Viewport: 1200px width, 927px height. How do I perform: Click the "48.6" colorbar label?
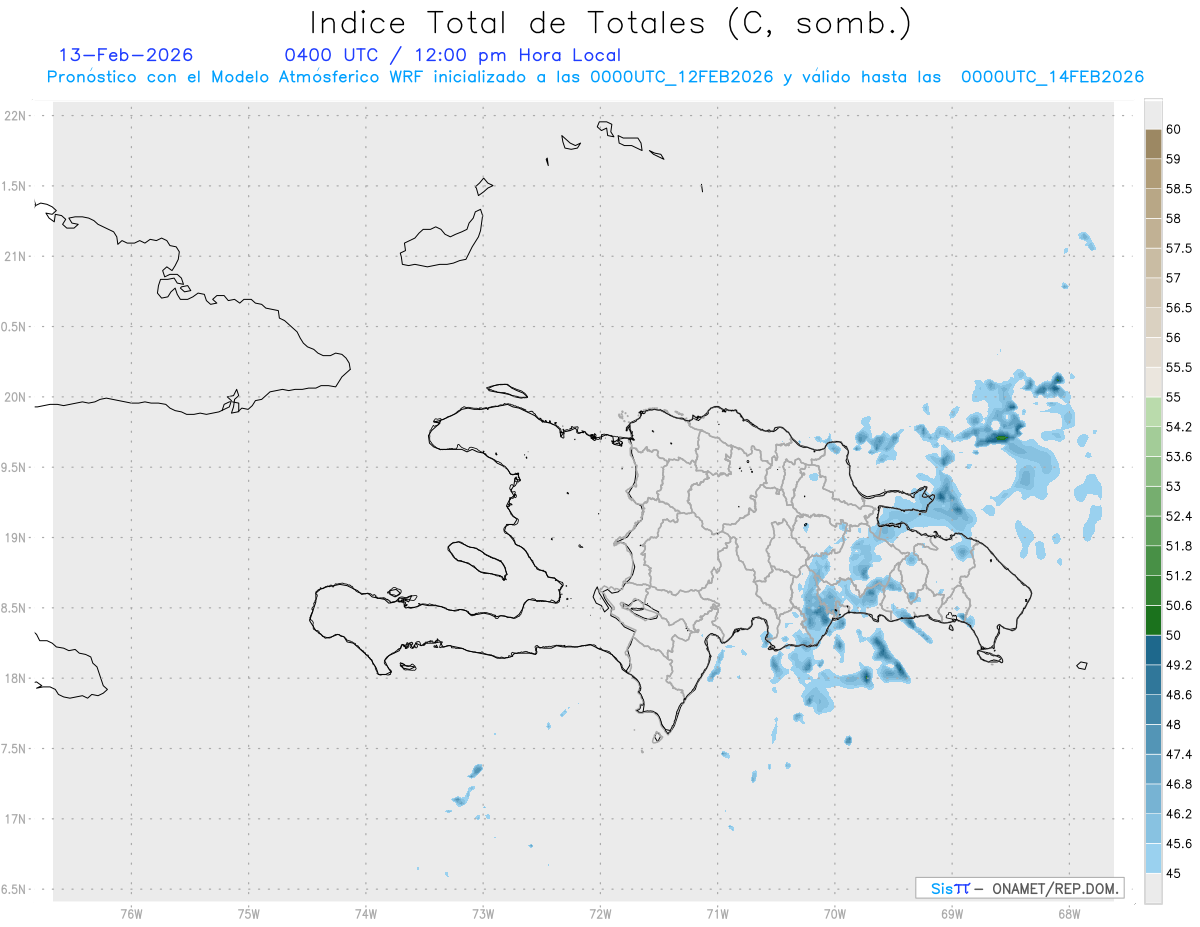point(1178,695)
